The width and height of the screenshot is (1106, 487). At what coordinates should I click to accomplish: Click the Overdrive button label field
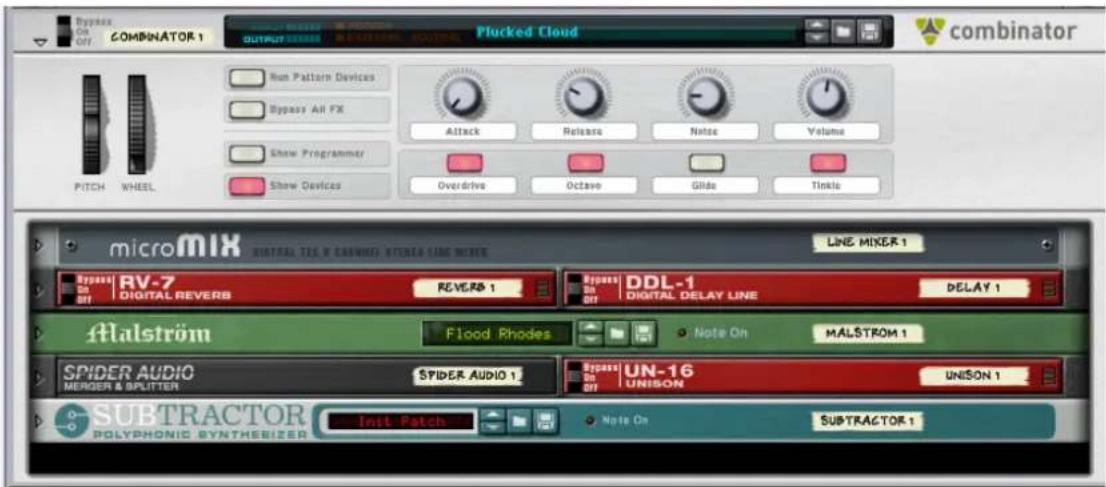(x=463, y=186)
